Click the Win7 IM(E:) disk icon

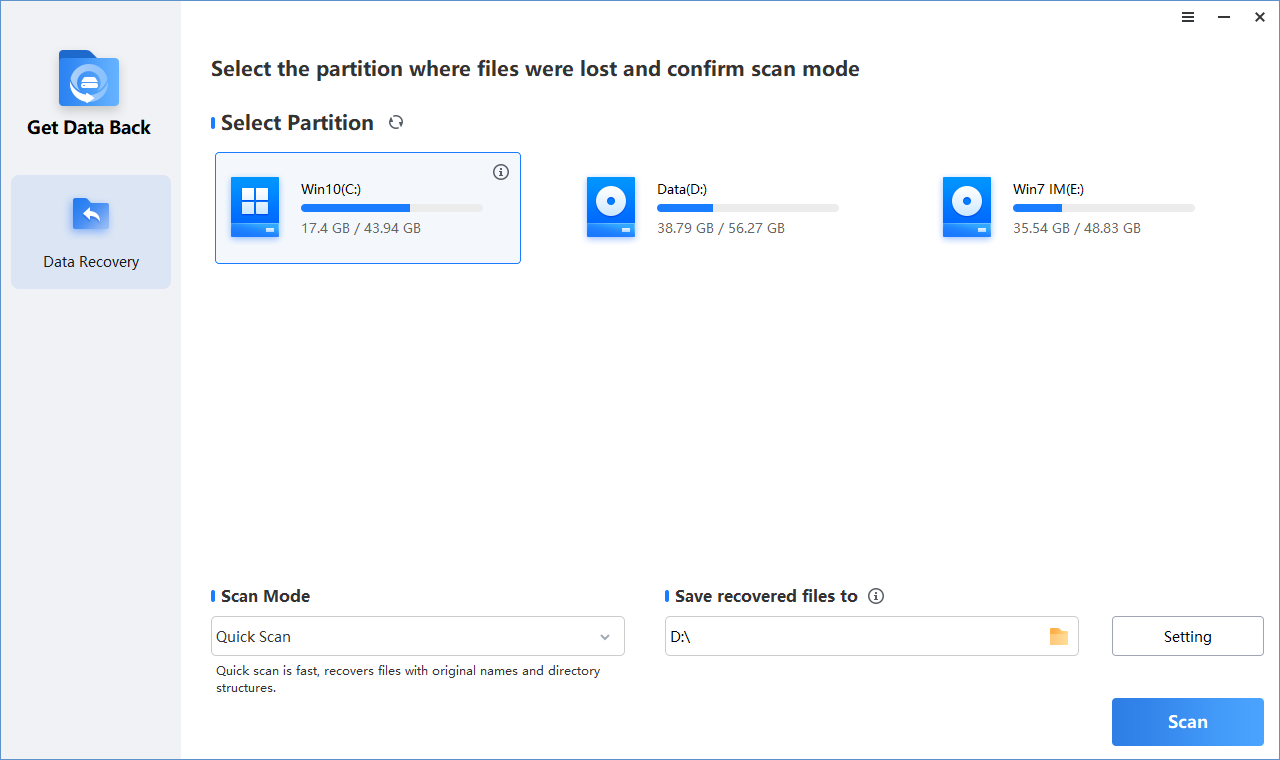point(967,207)
